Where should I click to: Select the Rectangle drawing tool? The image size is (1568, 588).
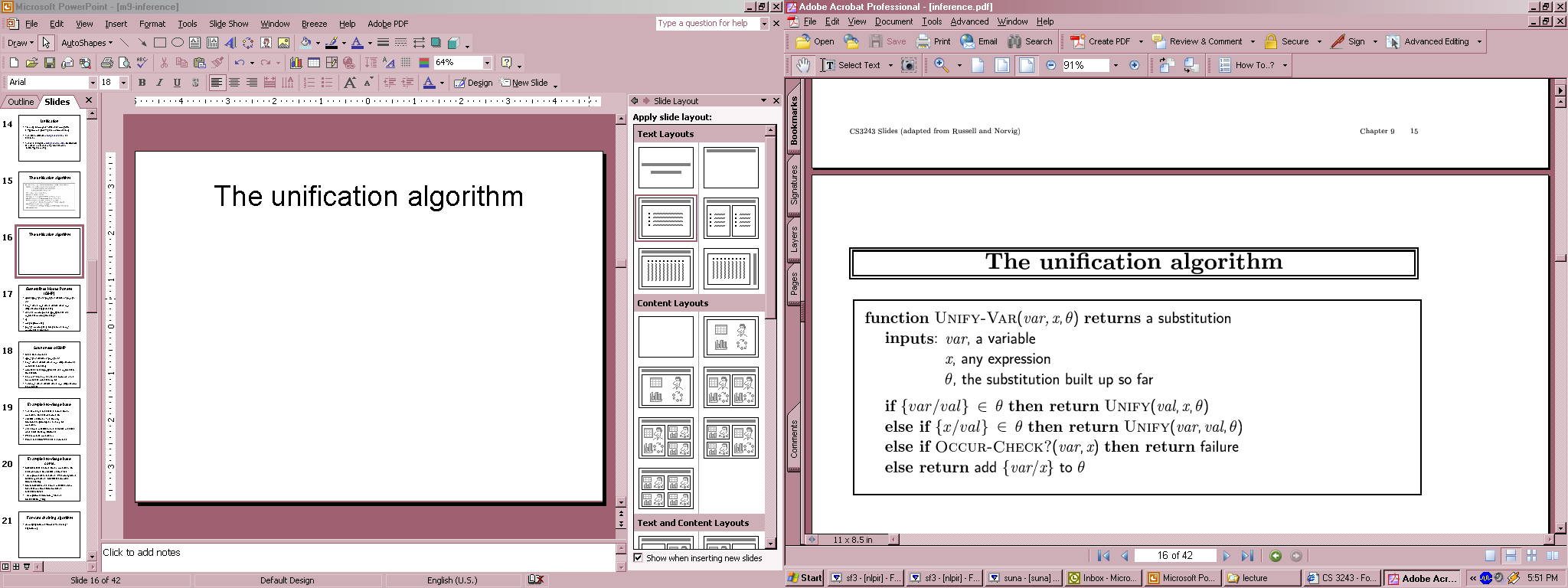[159, 43]
